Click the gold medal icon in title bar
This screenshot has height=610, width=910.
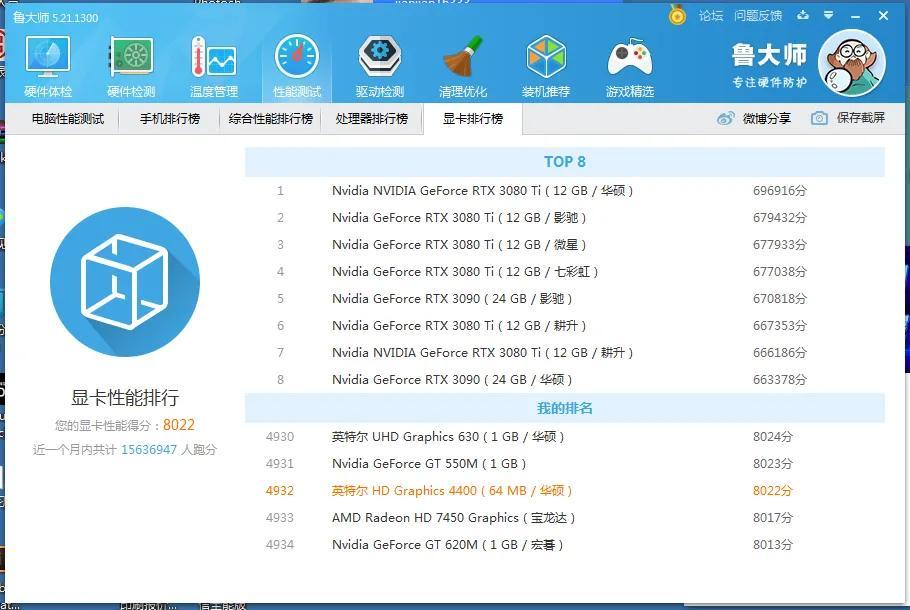point(677,15)
